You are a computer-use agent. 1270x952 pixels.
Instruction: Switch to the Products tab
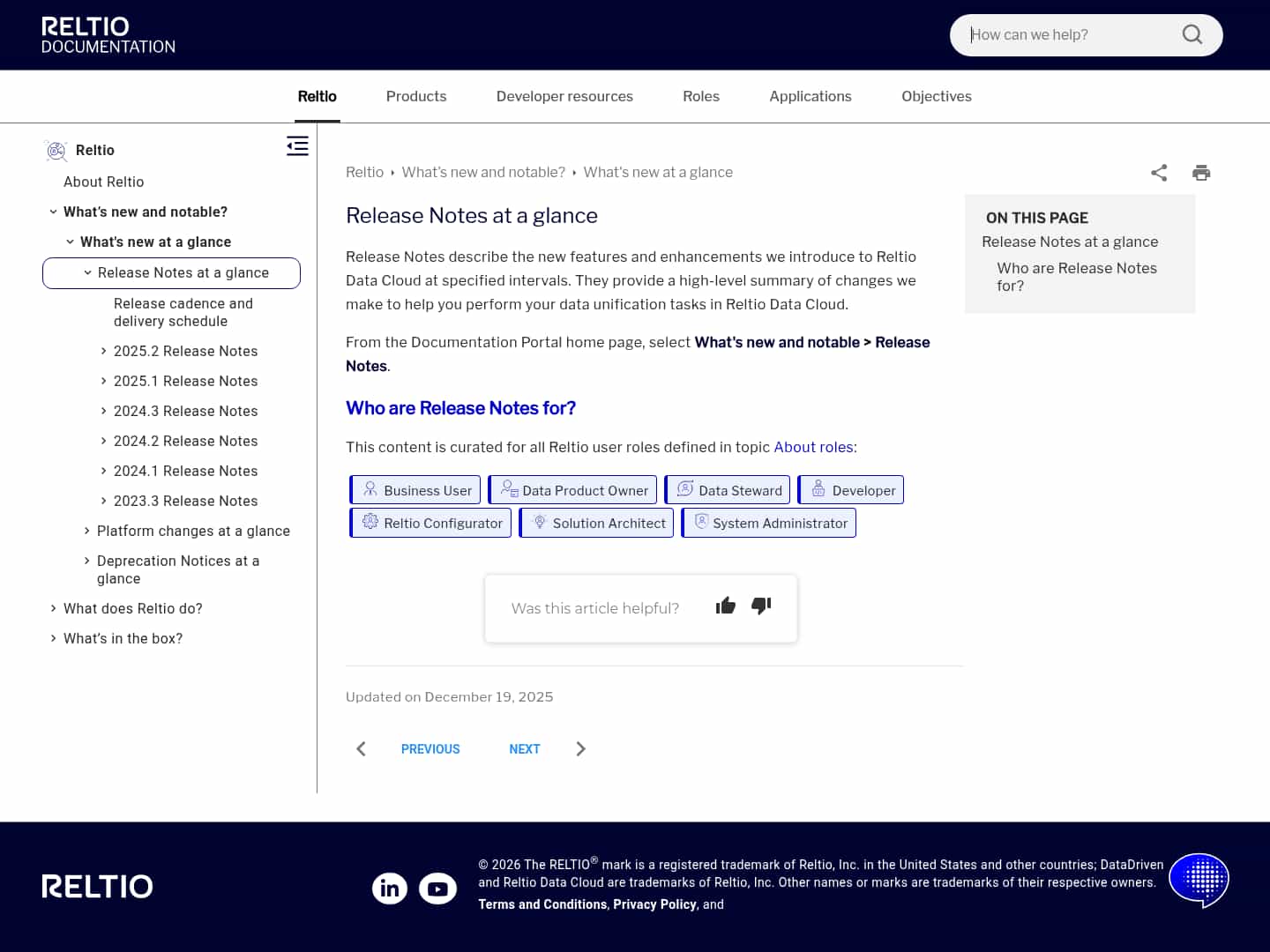click(416, 96)
